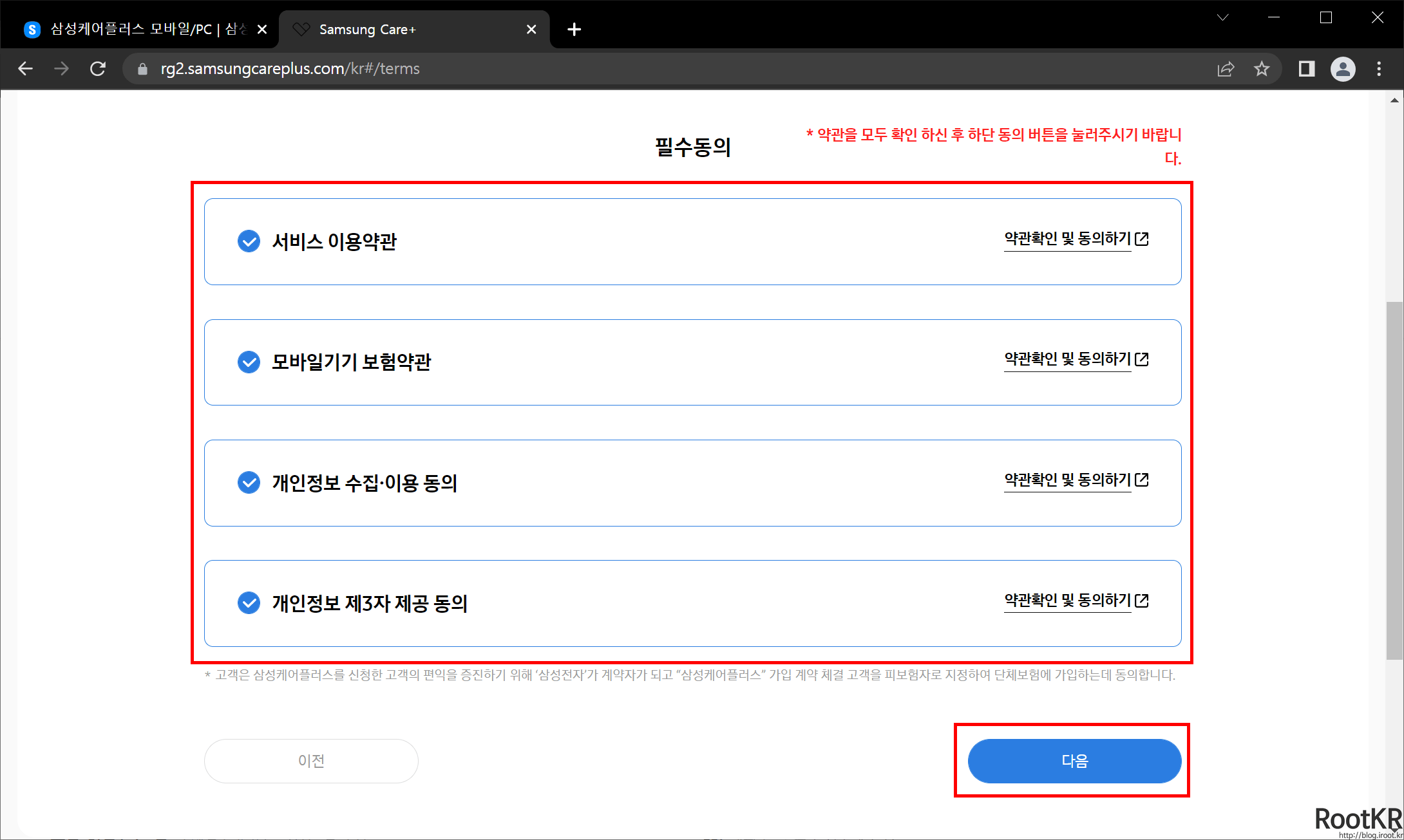Open a new browser tab
Viewport: 1404px width, 840px height.
click(574, 30)
